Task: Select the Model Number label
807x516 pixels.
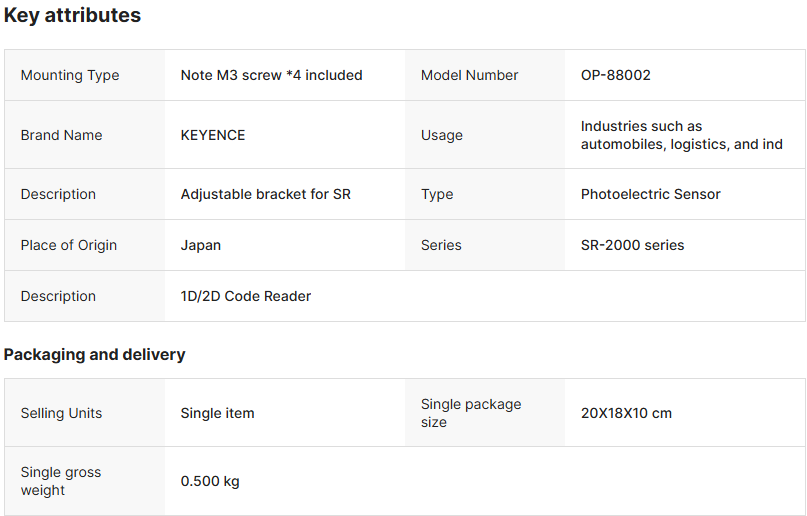Action: click(469, 75)
